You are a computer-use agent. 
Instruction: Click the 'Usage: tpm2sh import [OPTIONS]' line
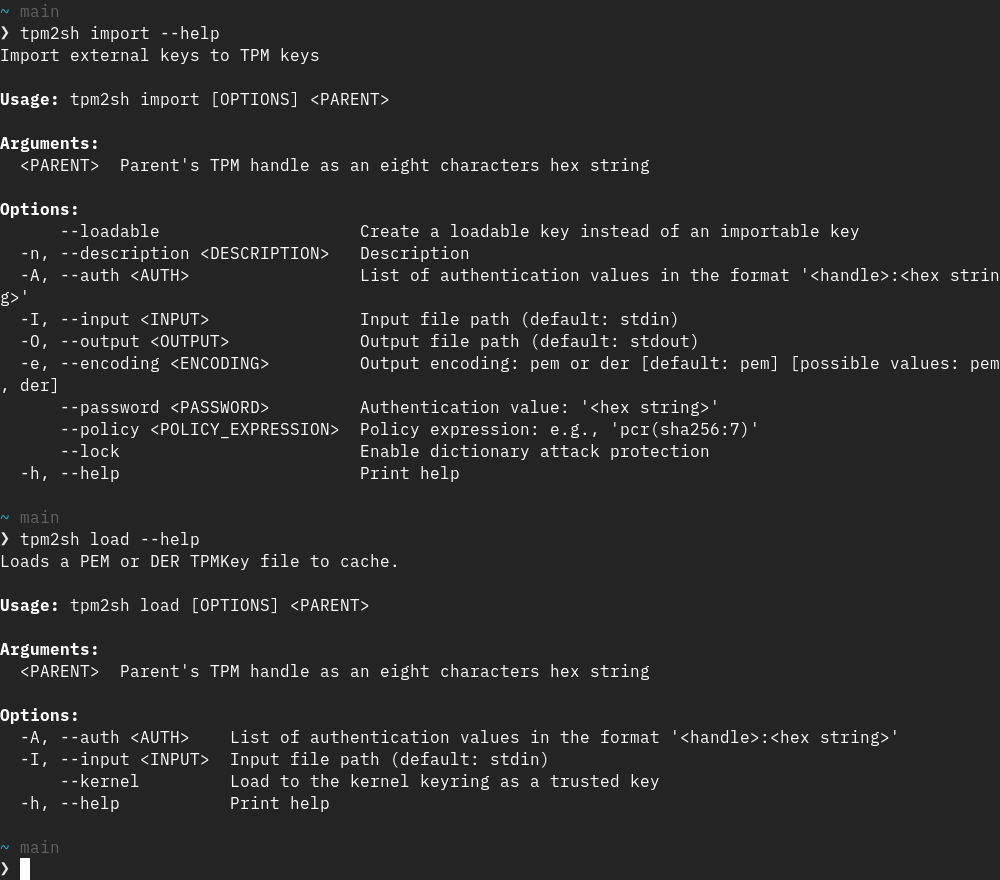[x=194, y=99]
